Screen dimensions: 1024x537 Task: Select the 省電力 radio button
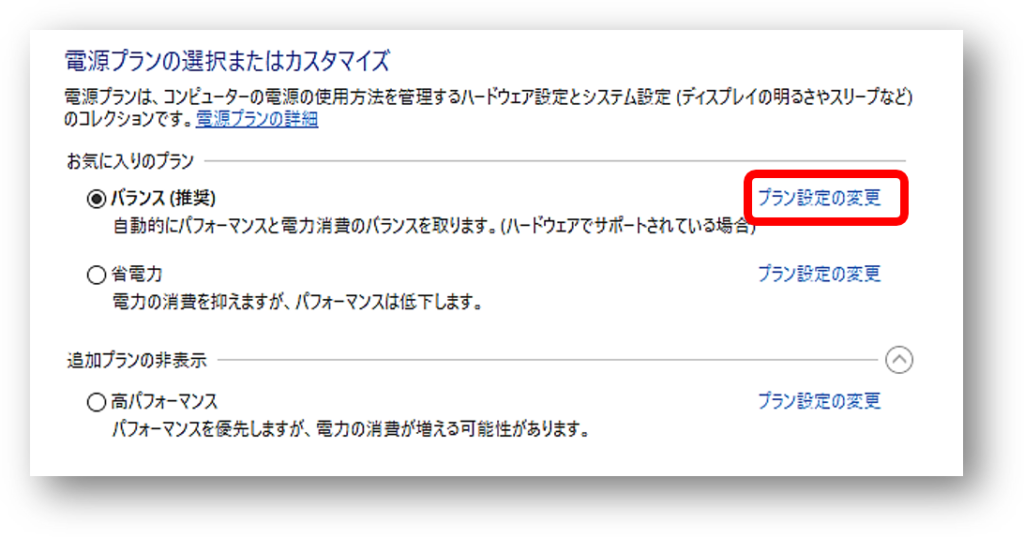coord(97,274)
